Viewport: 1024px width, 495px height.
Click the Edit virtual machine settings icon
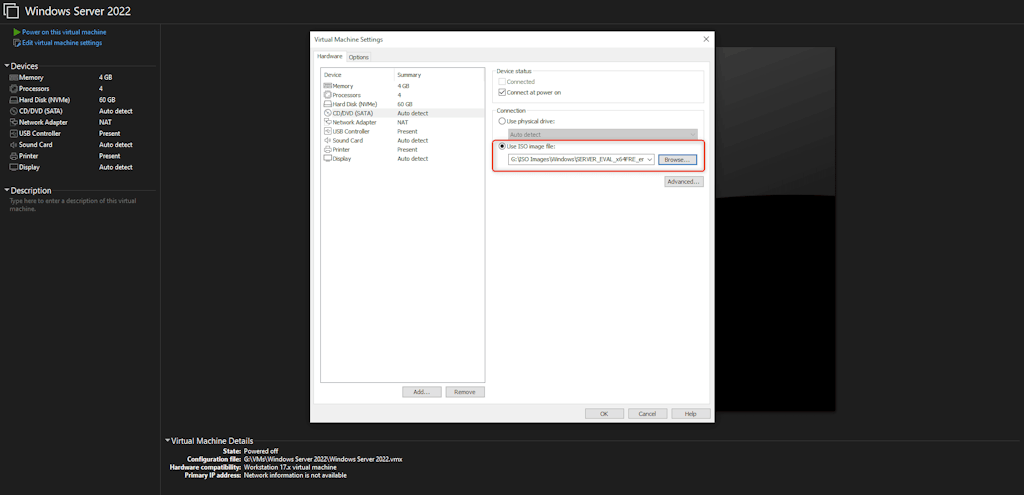tap(16, 43)
